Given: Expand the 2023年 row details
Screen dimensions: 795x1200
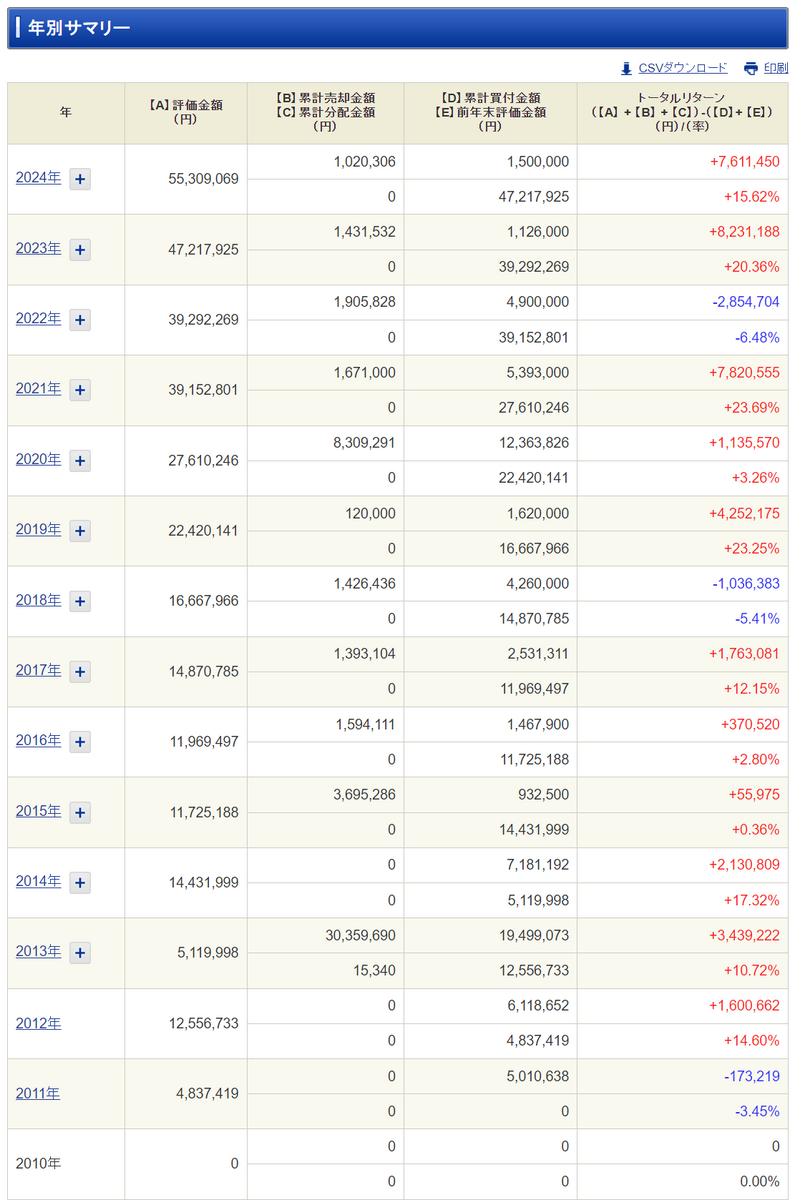Looking at the screenshot, I should 80,249.
